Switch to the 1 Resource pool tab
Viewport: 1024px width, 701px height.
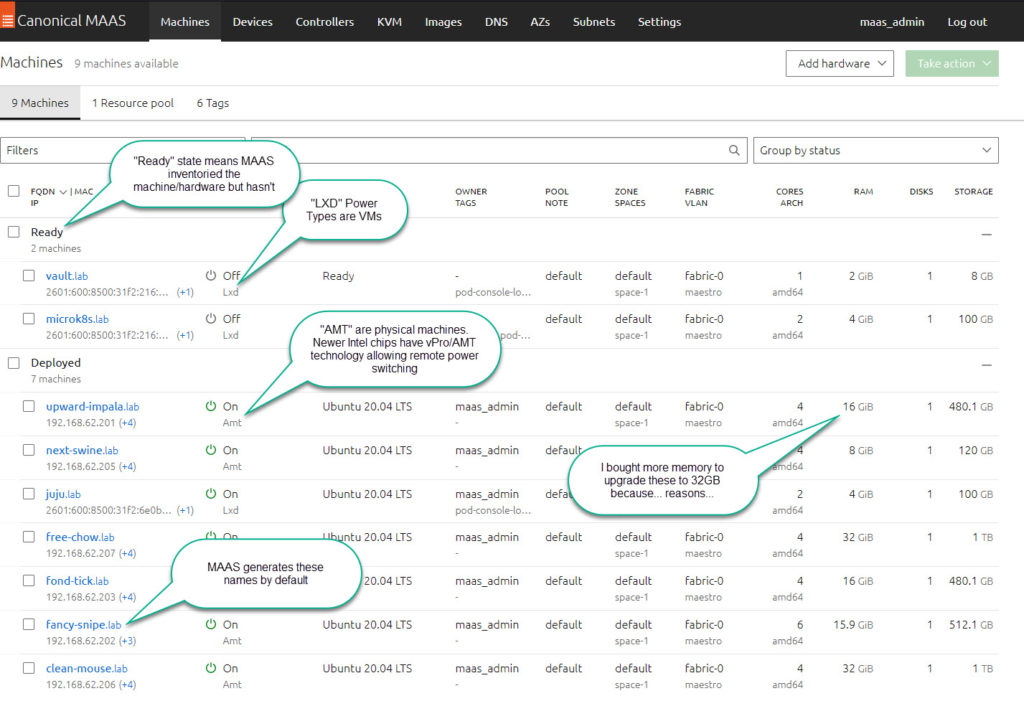[133, 103]
